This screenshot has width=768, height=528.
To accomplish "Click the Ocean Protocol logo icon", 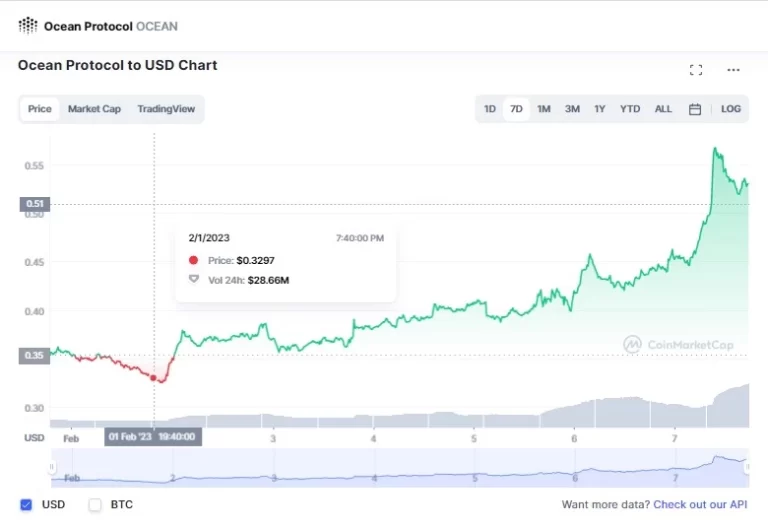I will [28, 26].
